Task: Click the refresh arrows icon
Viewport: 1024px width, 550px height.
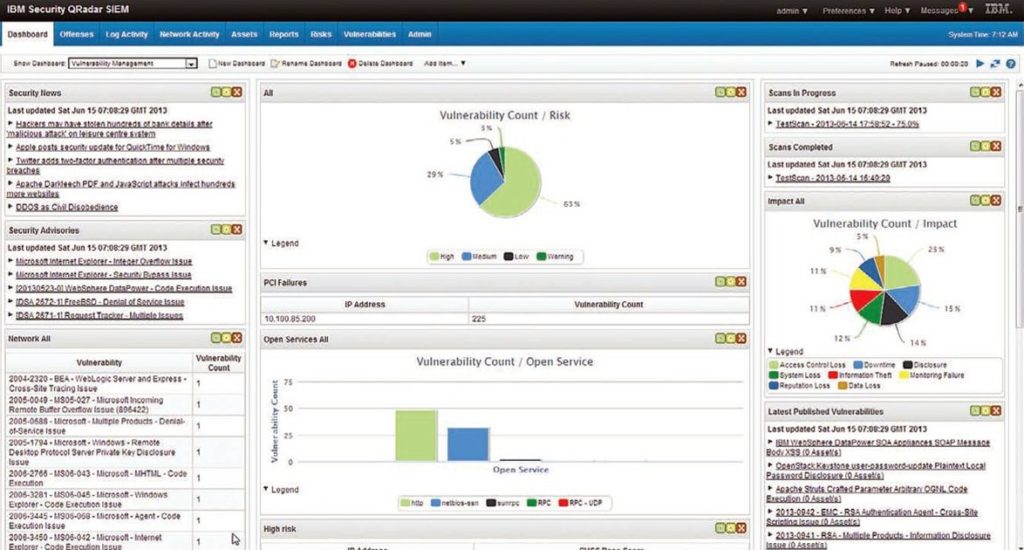Action: tap(995, 63)
